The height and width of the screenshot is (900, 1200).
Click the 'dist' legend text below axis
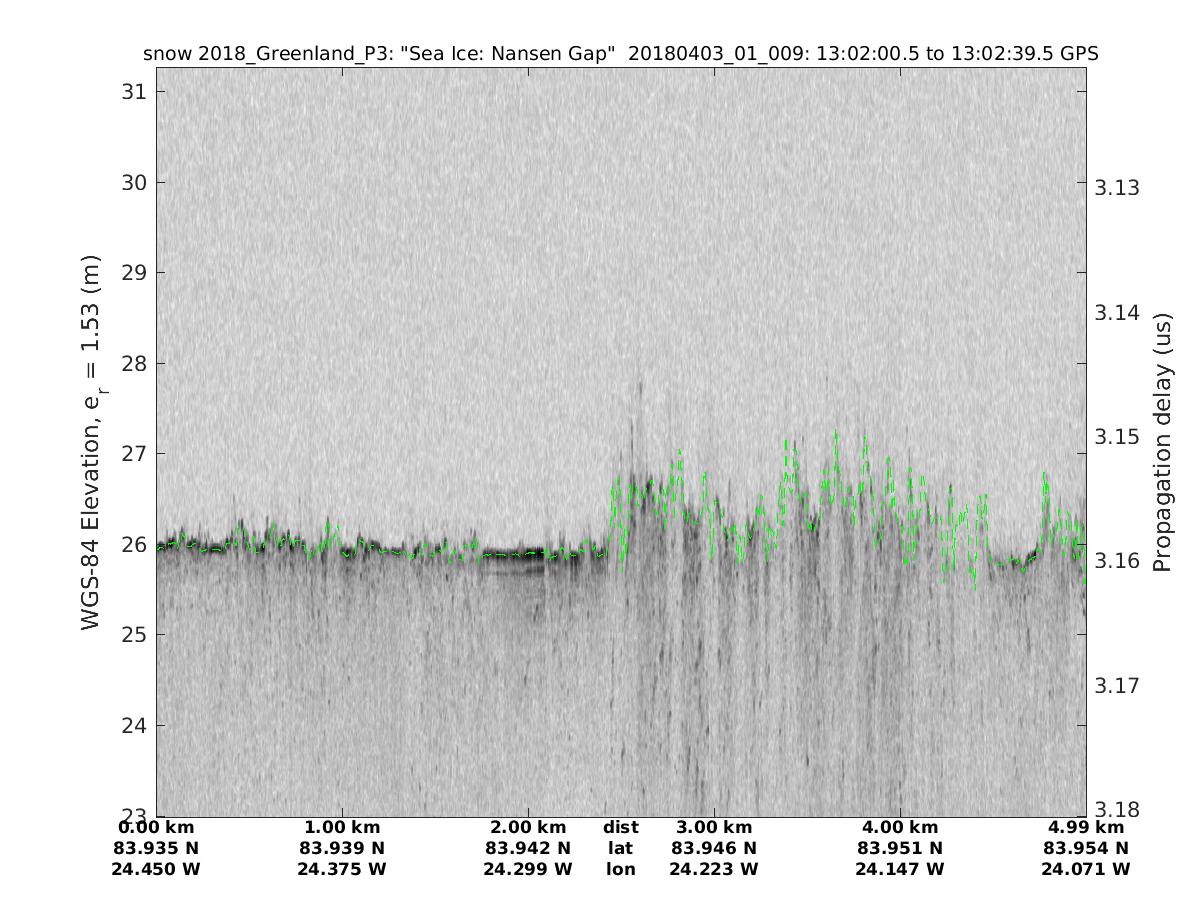pyautogui.click(x=620, y=827)
